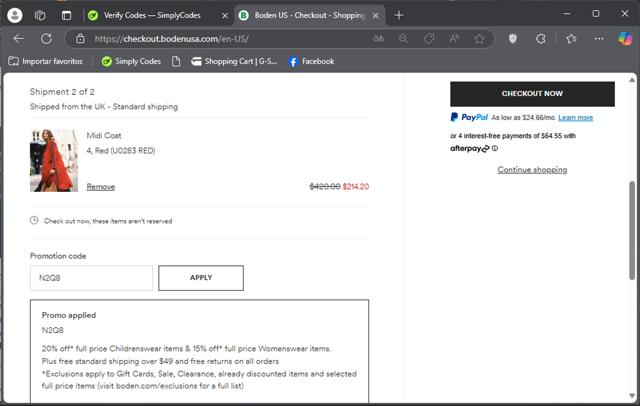Click the applied promo code N2Q8 text
Screen dimensions: 640x406
(53, 330)
